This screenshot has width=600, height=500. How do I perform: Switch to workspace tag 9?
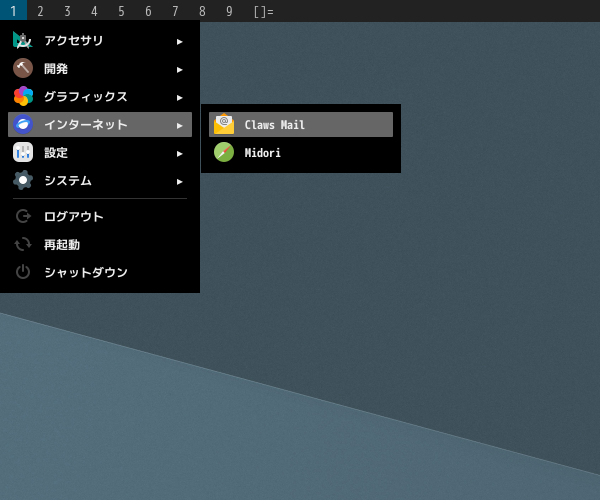pos(229,11)
